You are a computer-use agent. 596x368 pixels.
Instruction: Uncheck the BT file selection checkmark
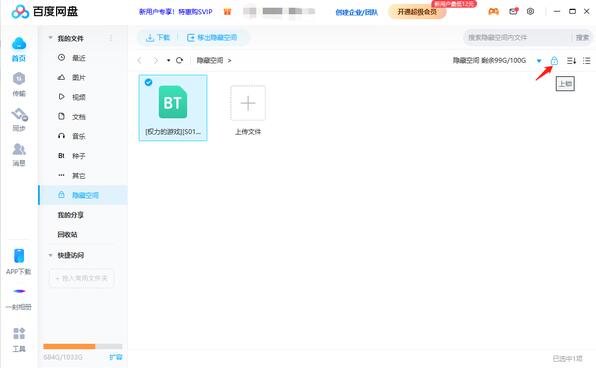pyautogui.click(x=149, y=82)
